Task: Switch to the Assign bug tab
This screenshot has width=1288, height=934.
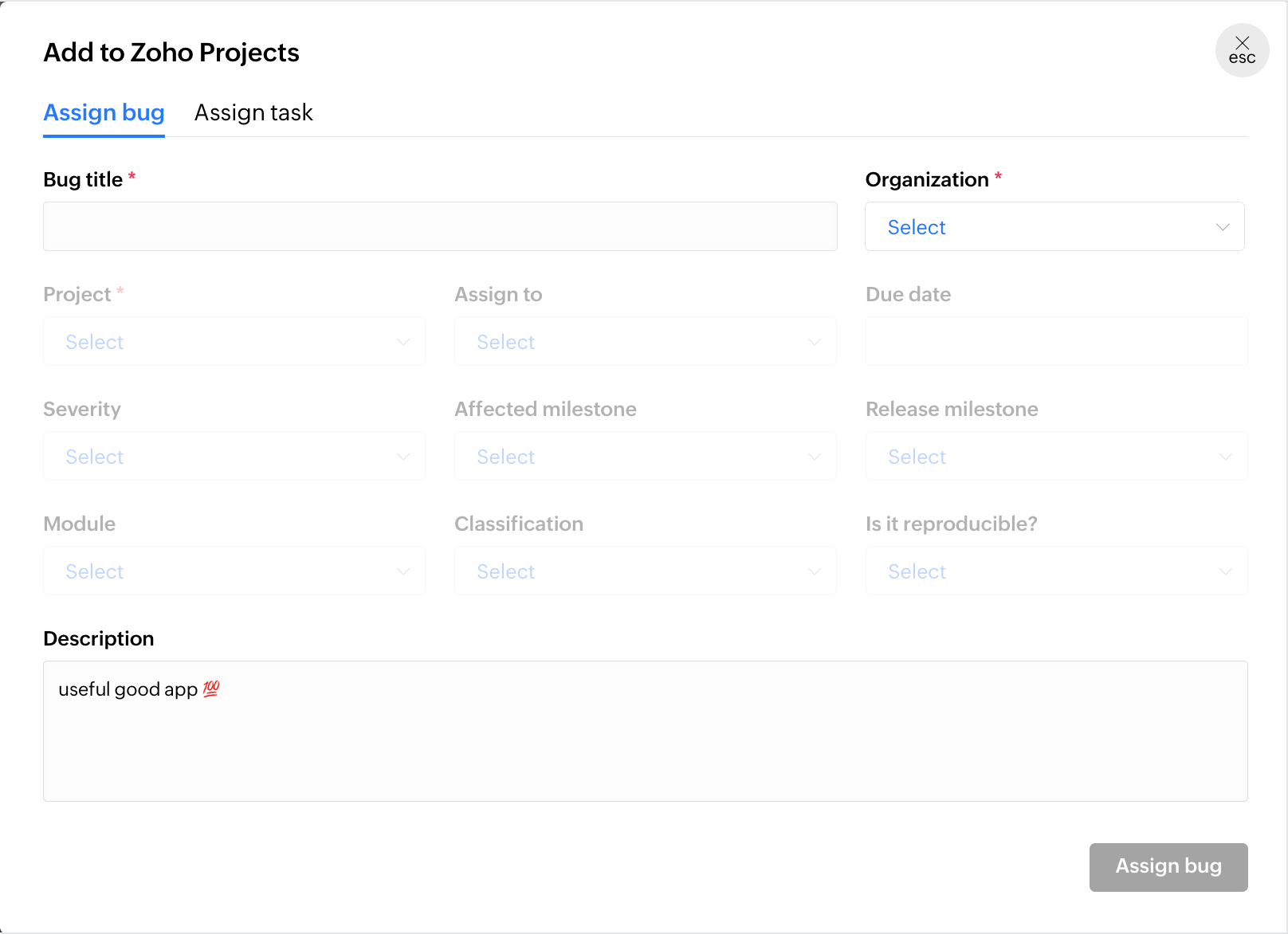Action: coord(104,113)
